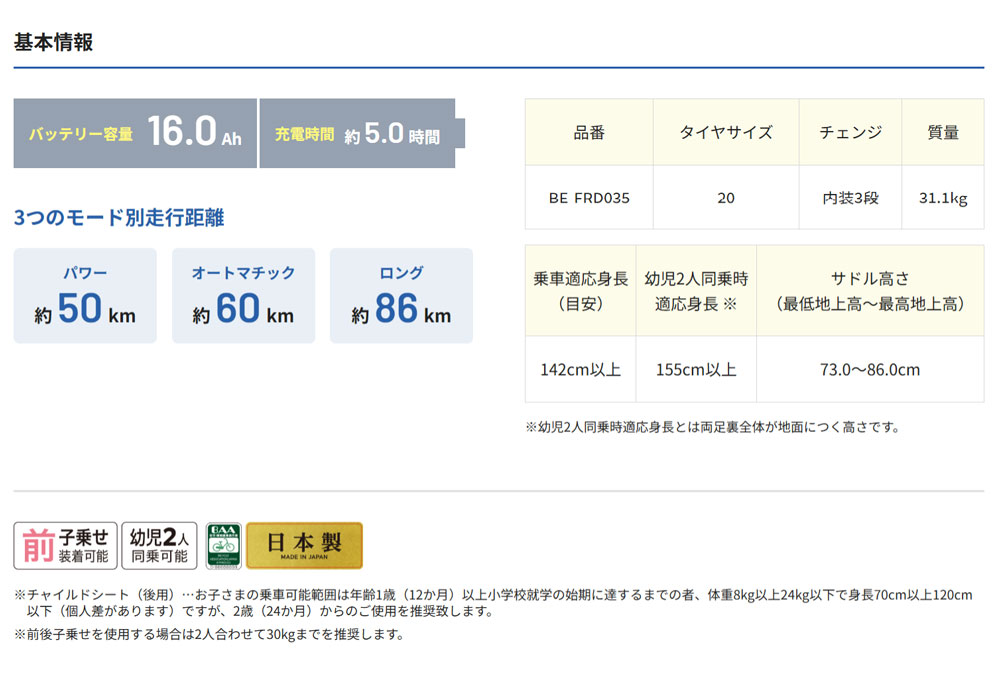This screenshot has height=686, width=1000.
Task: Click the 前子乗せ装着可能 badge icon
Action: [66, 546]
